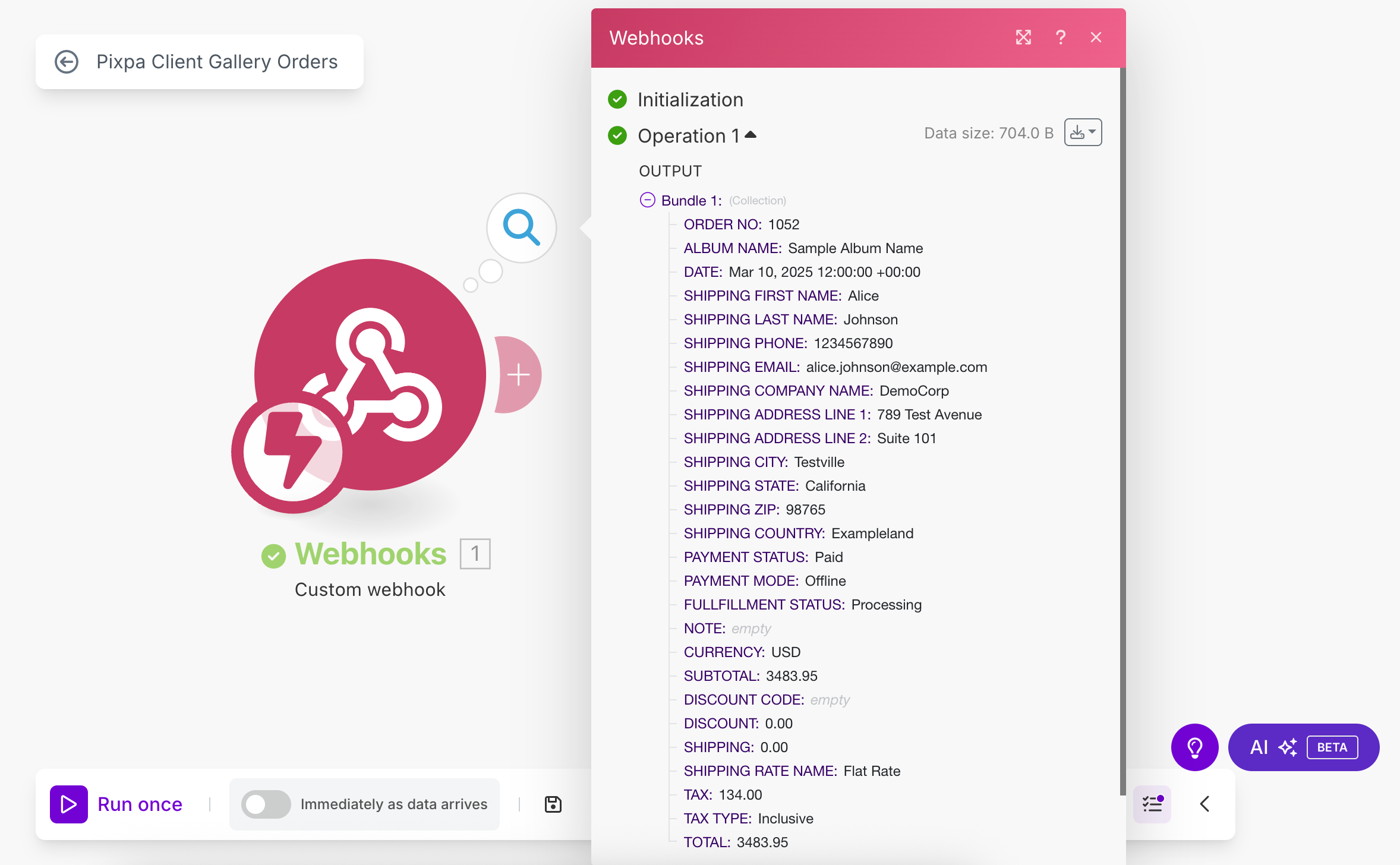1400x865 pixels.
Task: Click SHIPPING PHONE 1234567890
Action: coord(789,343)
